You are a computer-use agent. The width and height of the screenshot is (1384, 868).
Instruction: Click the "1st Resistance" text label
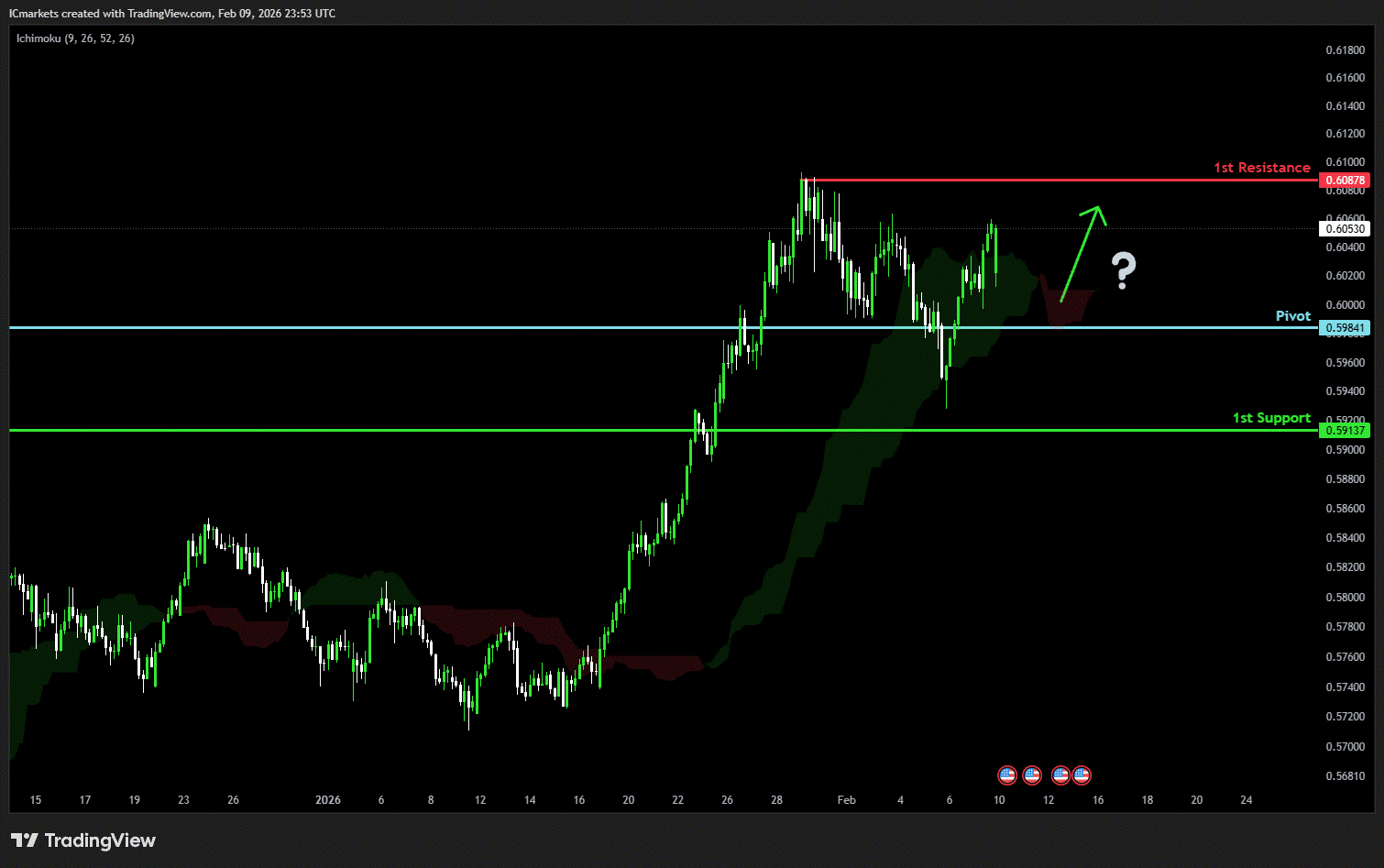tap(1261, 168)
